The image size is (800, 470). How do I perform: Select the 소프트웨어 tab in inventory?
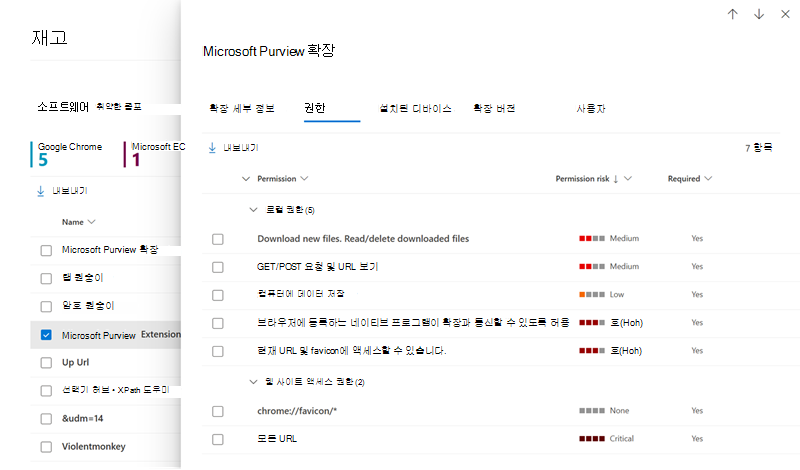pos(63,107)
